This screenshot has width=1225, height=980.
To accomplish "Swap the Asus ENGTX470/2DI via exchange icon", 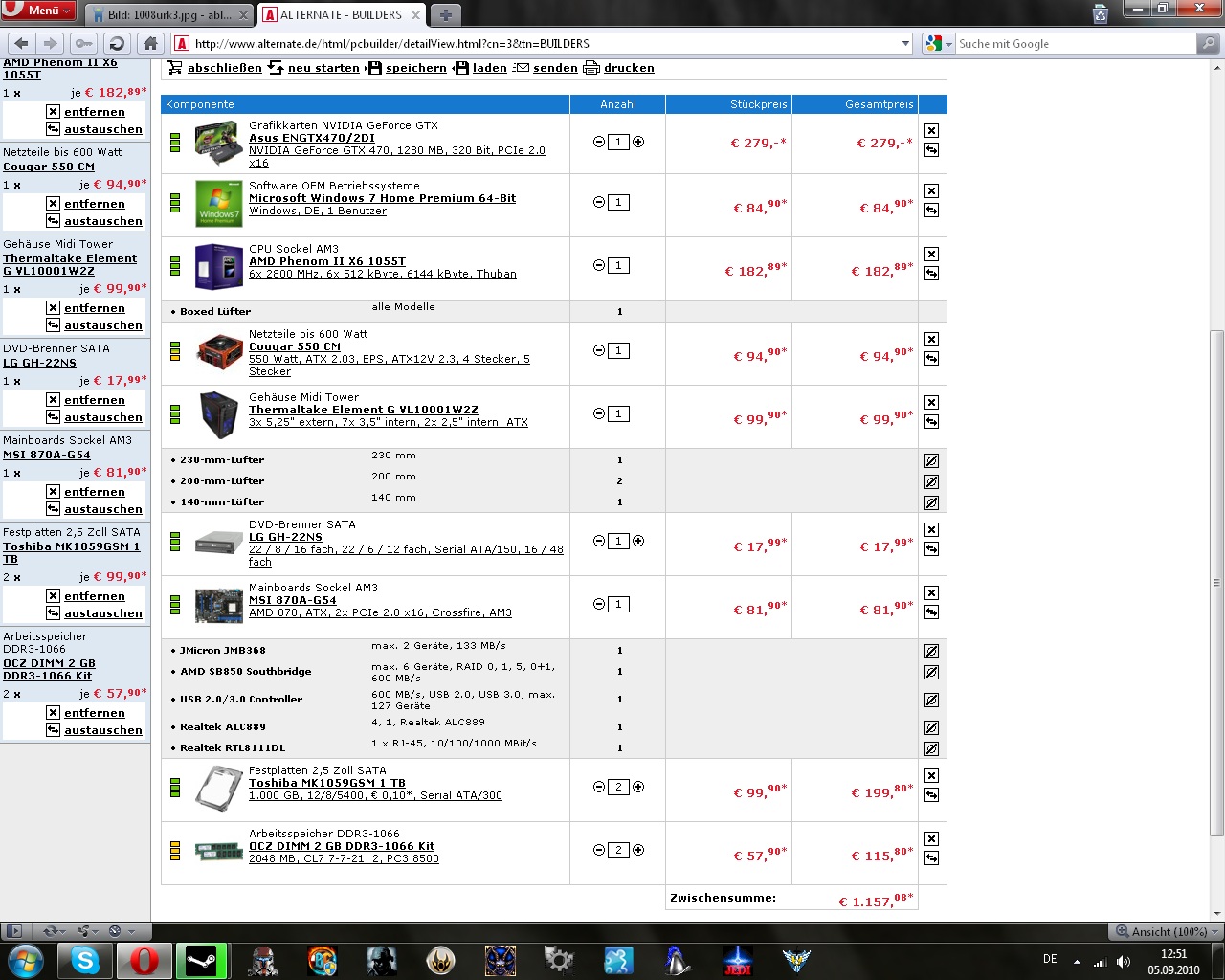I will click(931, 150).
